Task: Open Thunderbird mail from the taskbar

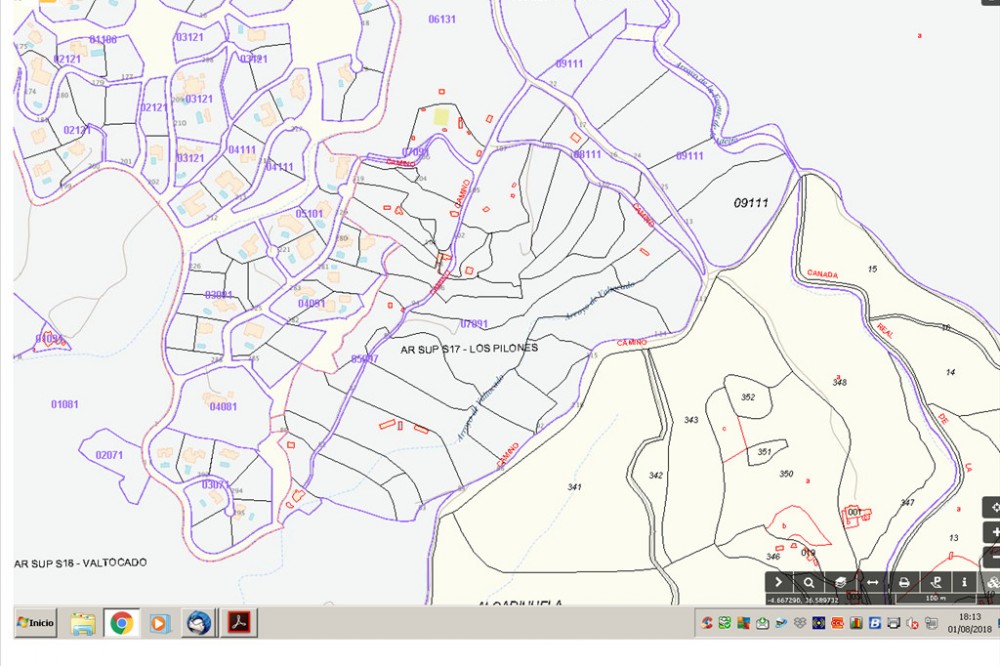Action: point(199,623)
